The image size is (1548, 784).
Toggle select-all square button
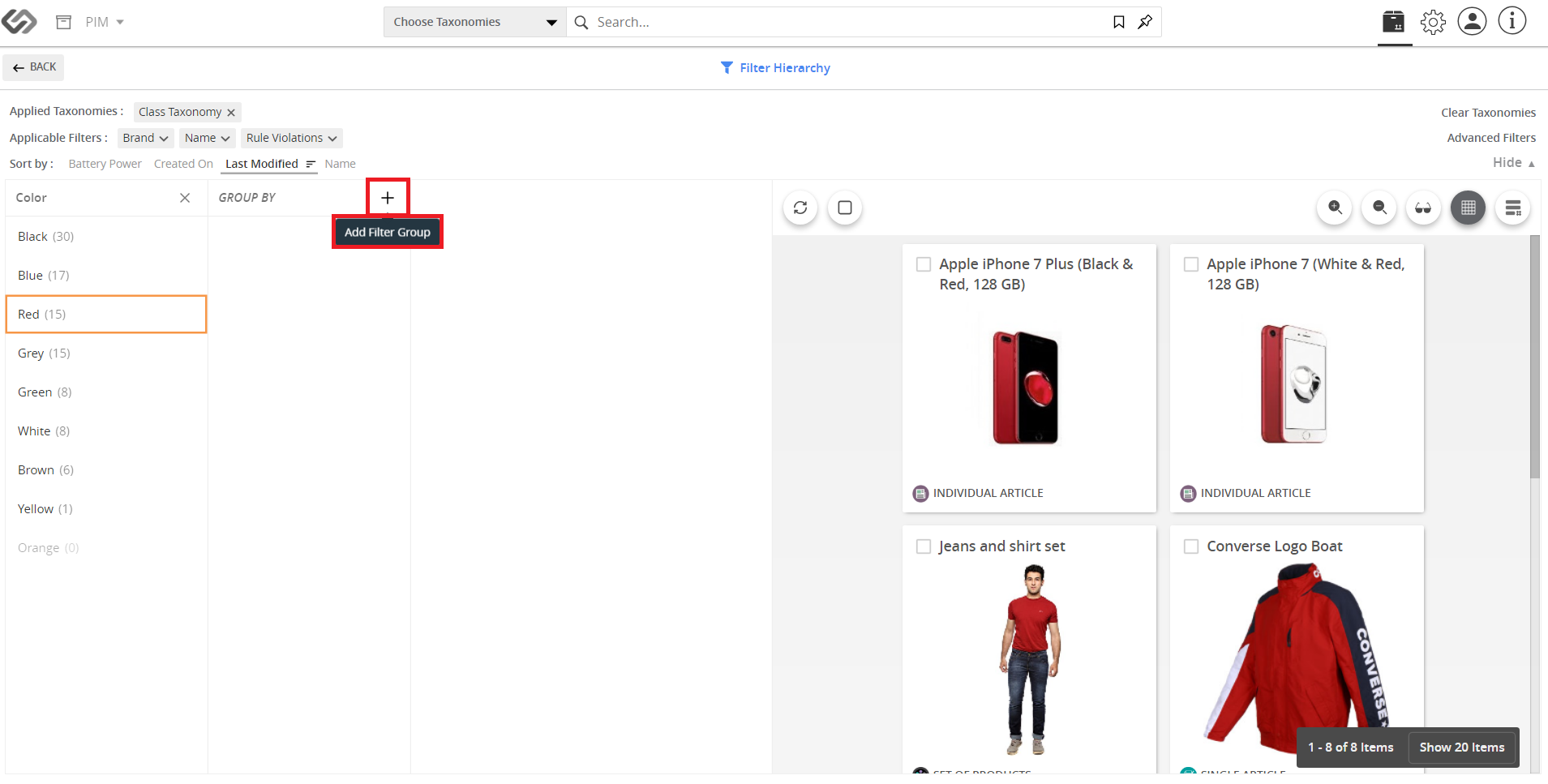point(845,208)
